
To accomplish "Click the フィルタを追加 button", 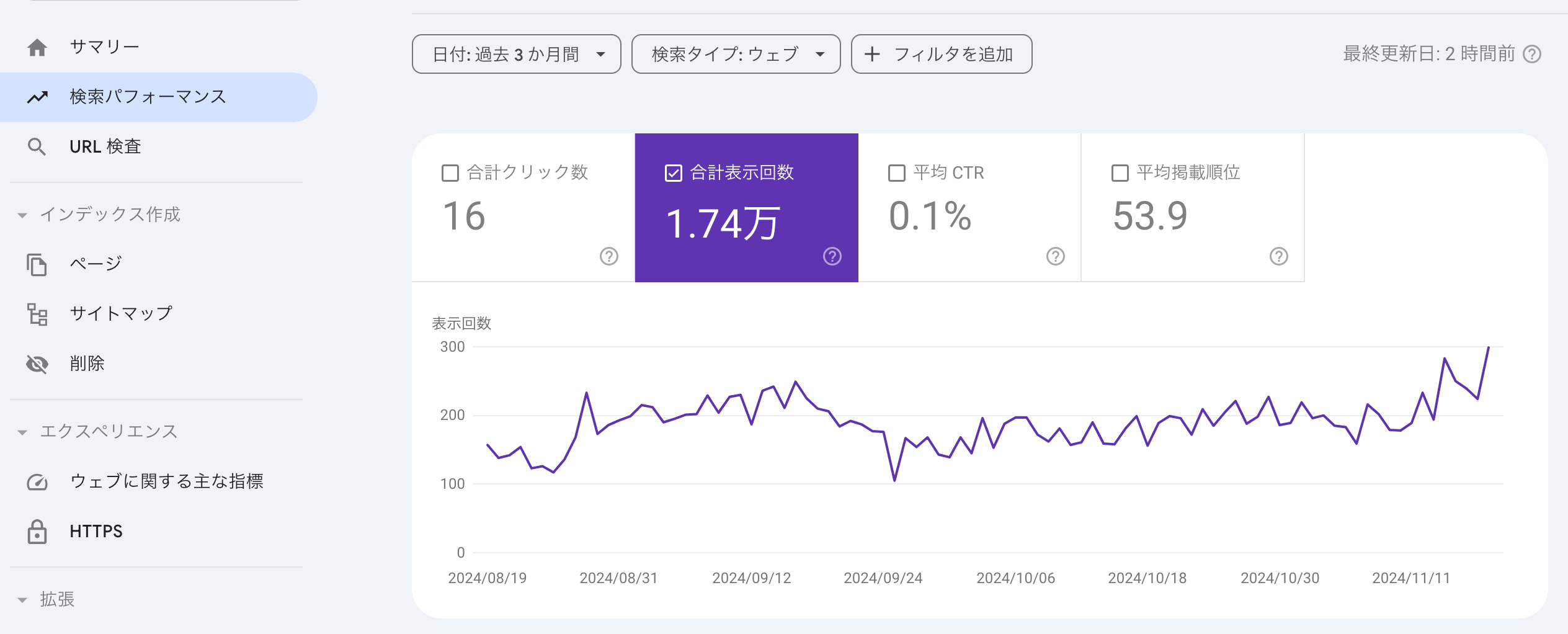I will (x=942, y=54).
